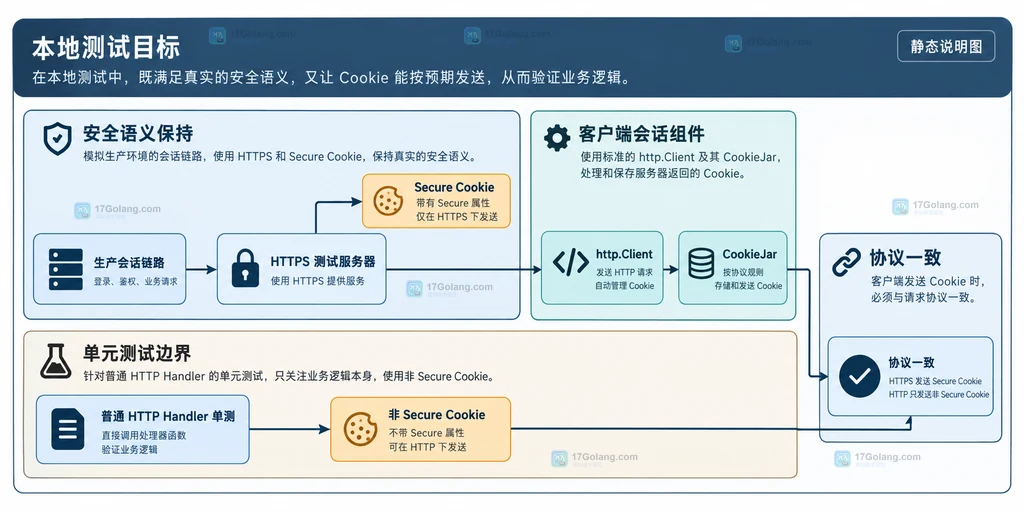The width and height of the screenshot is (1024, 512).
Task: Click the HTTPS 发送 Secure Cookie text
Action: [935, 381]
